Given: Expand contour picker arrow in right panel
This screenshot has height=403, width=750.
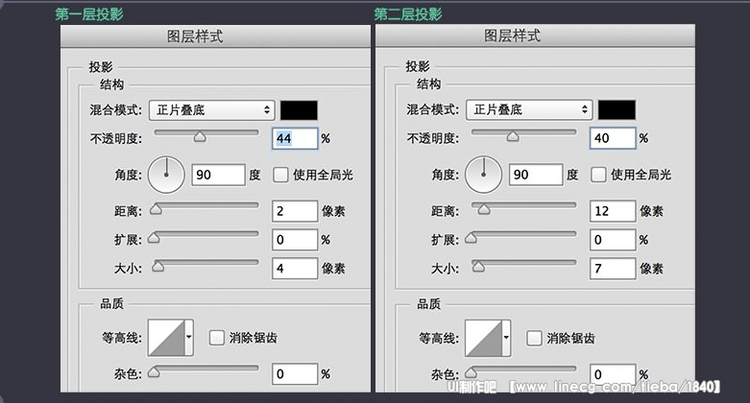Looking at the screenshot, I should [506, 338].
